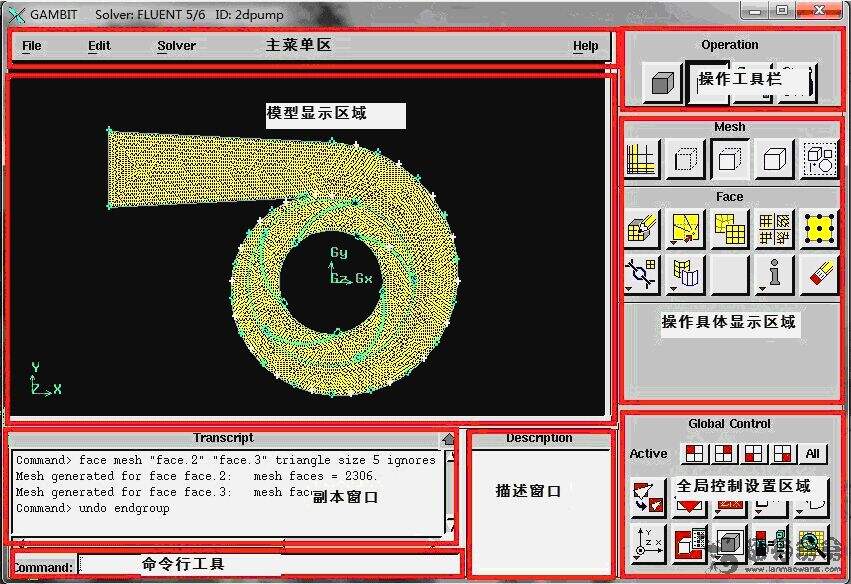Open the Examine Mesh magnifier tool

[810, 543]
